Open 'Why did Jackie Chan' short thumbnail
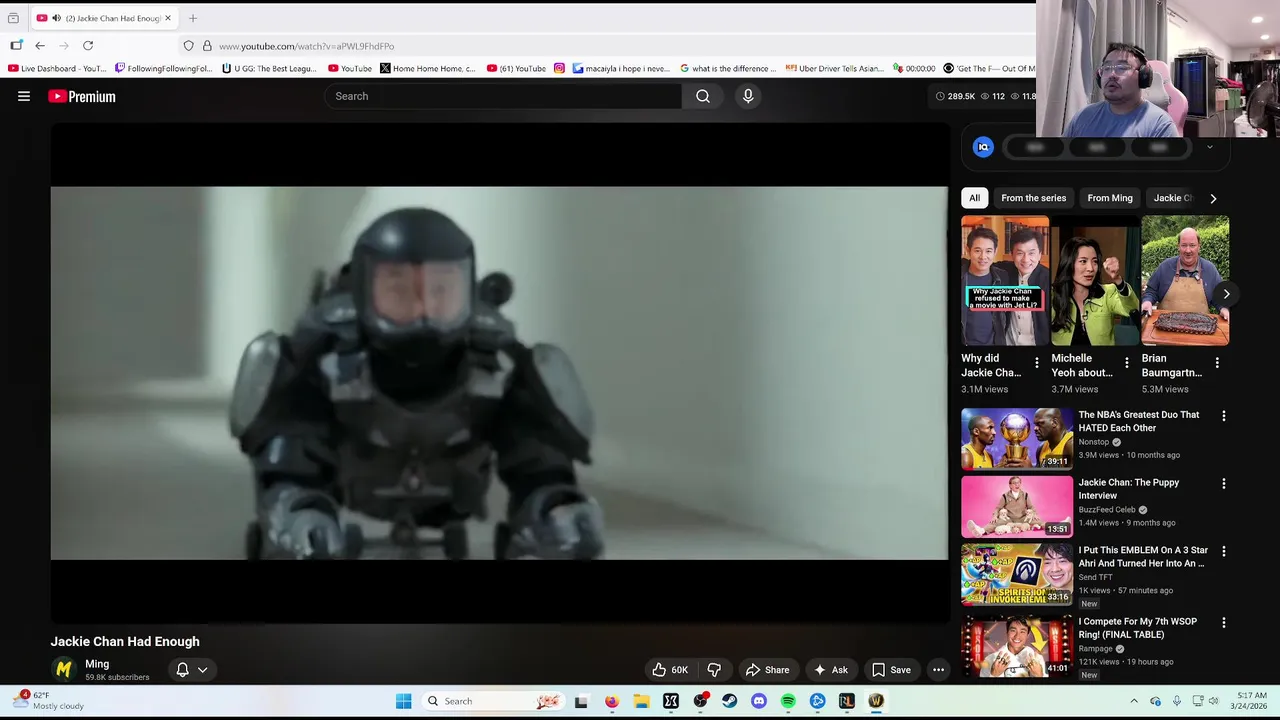This screenshot has height=720, width=1280. (x=1005, y=281)
